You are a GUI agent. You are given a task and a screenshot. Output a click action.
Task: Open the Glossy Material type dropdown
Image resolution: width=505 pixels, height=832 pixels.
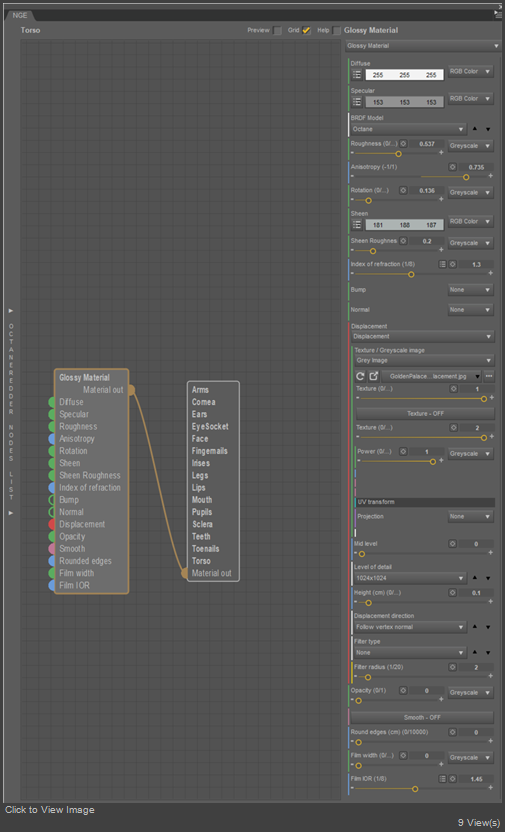click(422, 46)
